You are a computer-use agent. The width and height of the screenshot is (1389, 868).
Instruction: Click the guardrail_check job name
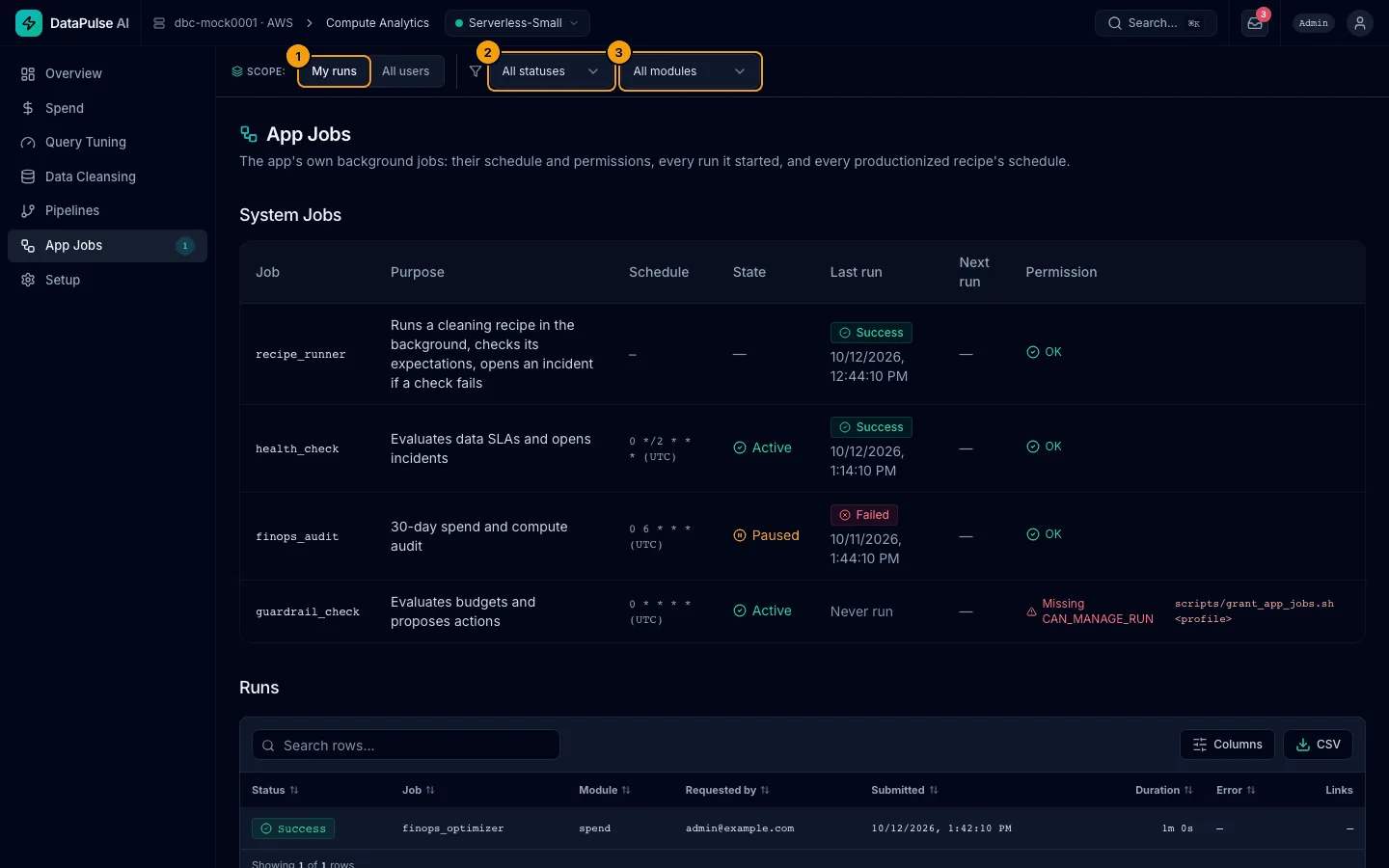308,611
